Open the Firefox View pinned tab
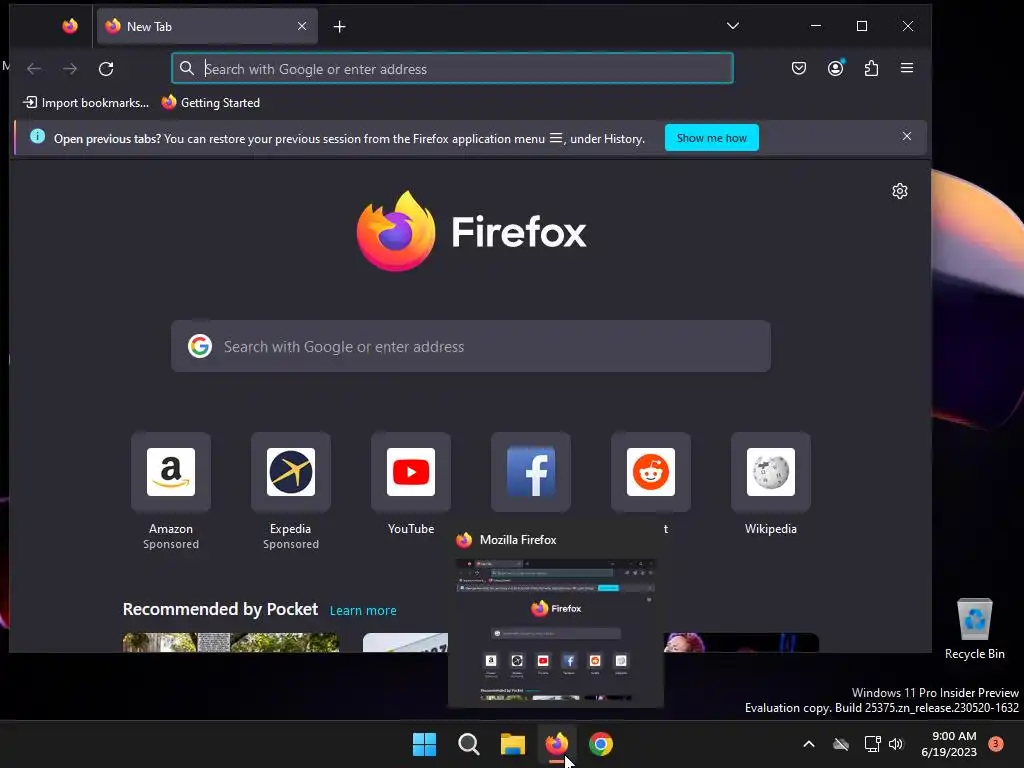 (x=70, y=26)
